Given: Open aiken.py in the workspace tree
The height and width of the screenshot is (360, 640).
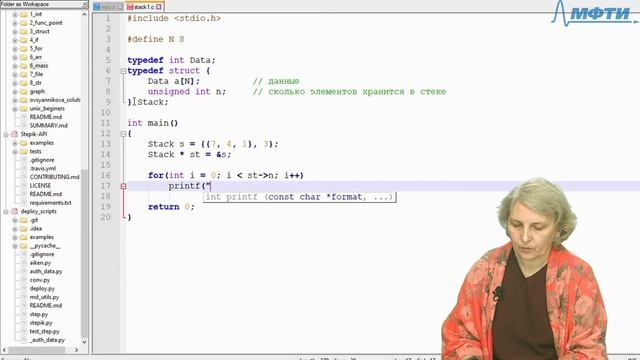Looking at the screenshot, I should point(40,263).
